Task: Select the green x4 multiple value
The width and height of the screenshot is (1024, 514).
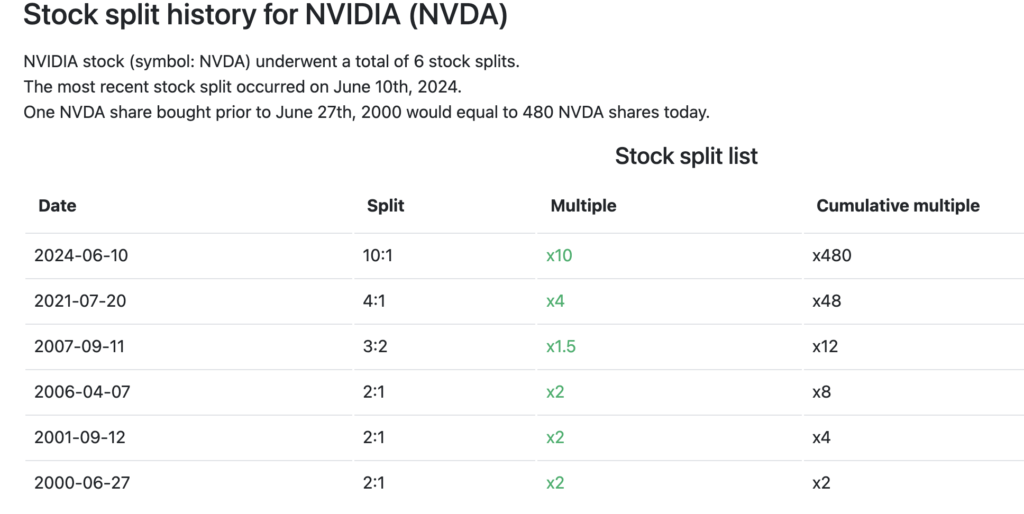Action: point(555,301)
